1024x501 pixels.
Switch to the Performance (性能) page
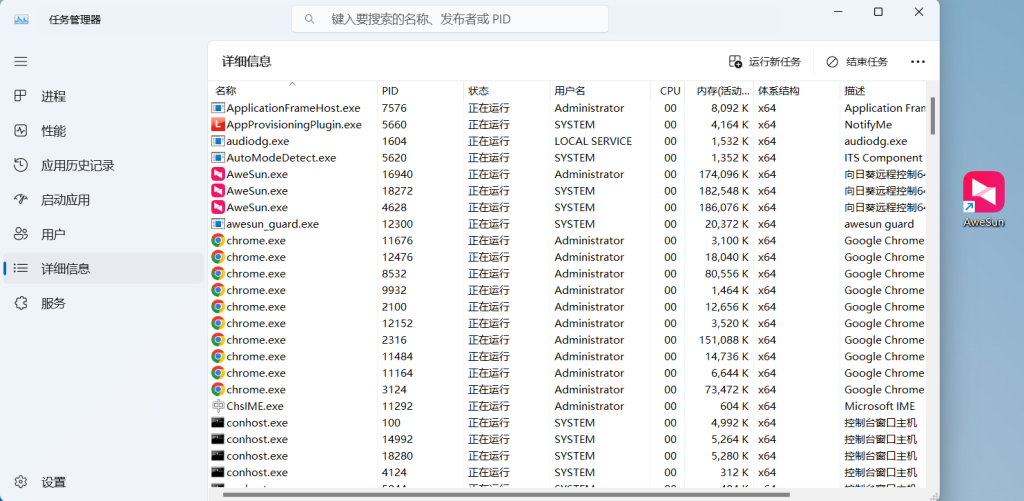point(53,131)
